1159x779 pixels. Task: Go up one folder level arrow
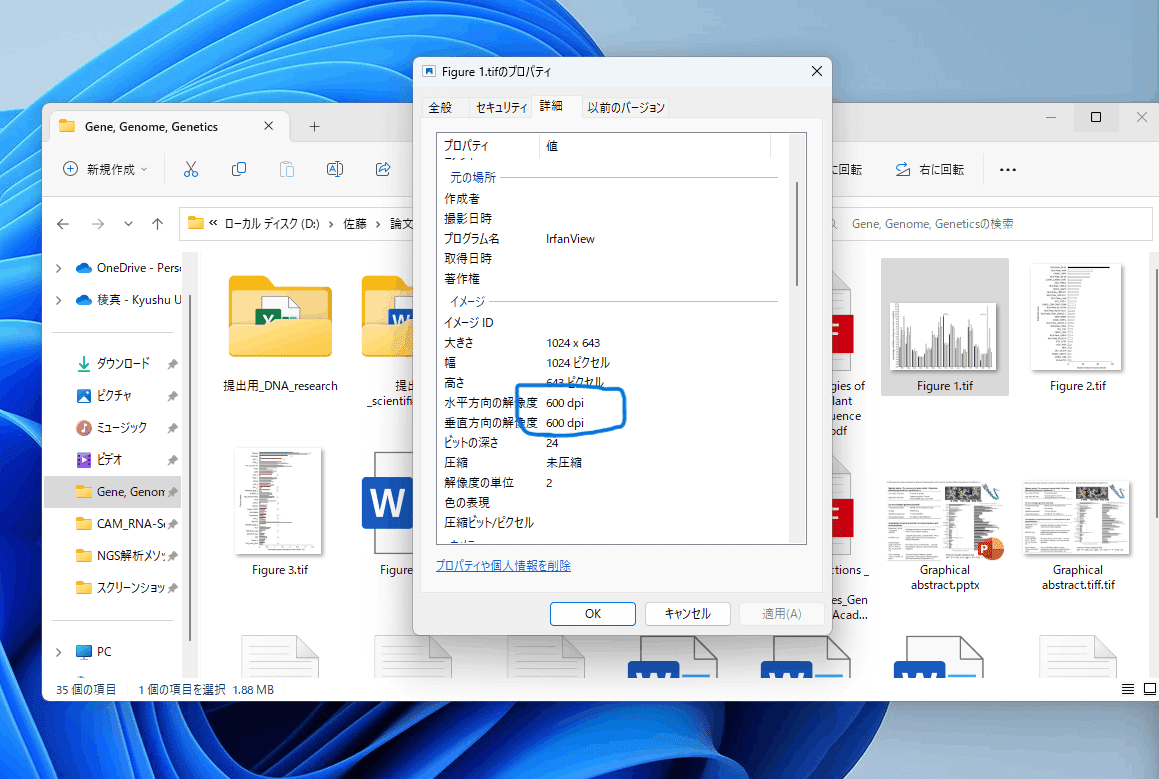point(157,224)
